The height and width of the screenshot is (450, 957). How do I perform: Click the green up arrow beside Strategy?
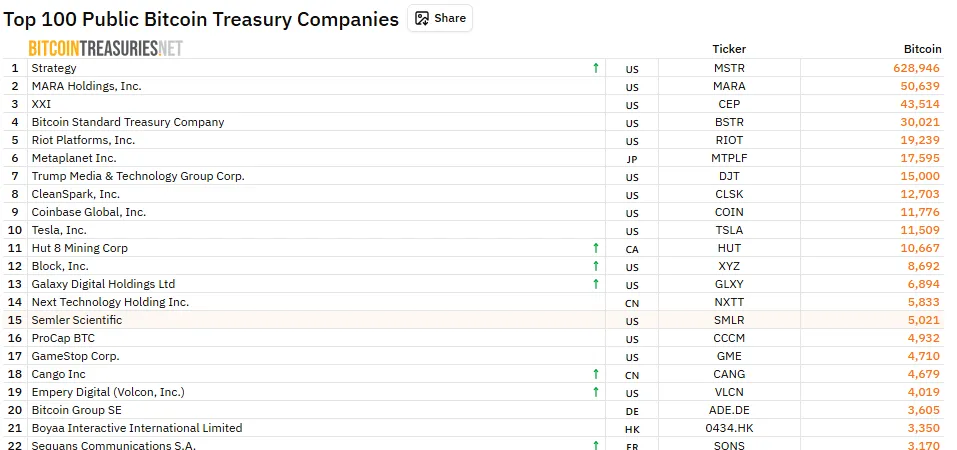click(x=596, y=68)
